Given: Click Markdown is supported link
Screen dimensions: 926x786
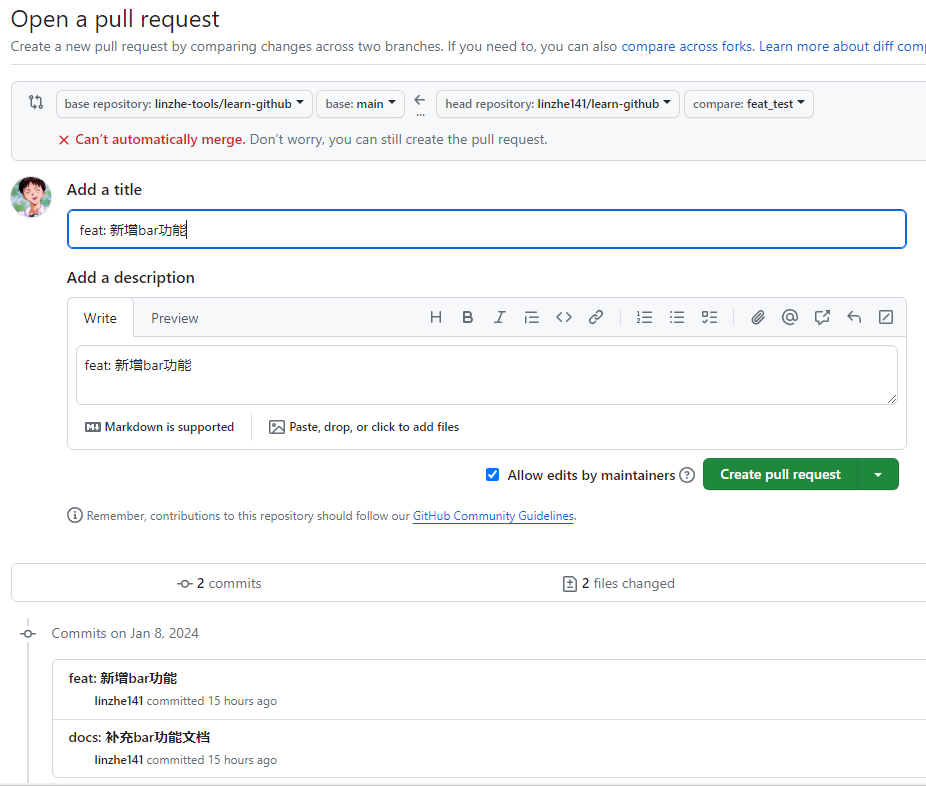Looking at the screenshot, I should 159,427.
